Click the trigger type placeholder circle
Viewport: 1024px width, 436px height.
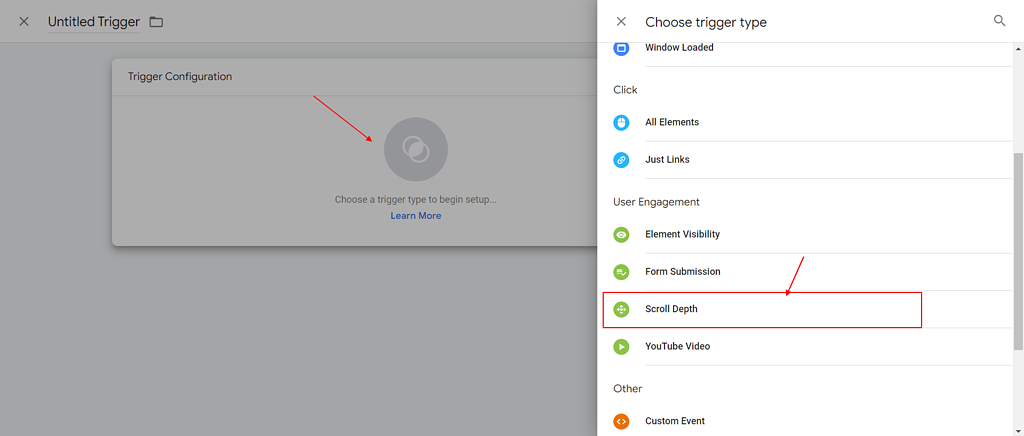(x=415, y=150)
